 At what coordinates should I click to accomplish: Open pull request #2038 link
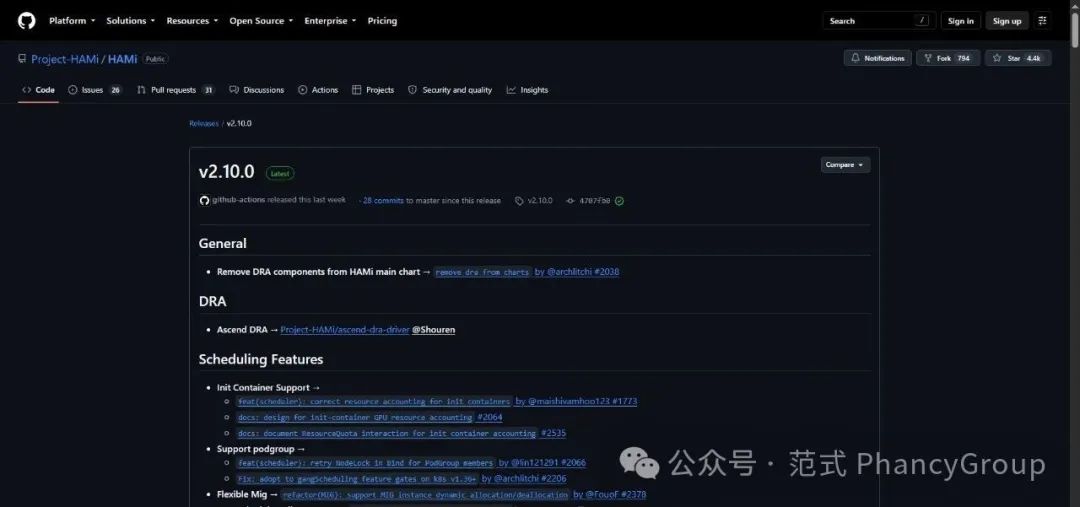(x=605, y=272)
